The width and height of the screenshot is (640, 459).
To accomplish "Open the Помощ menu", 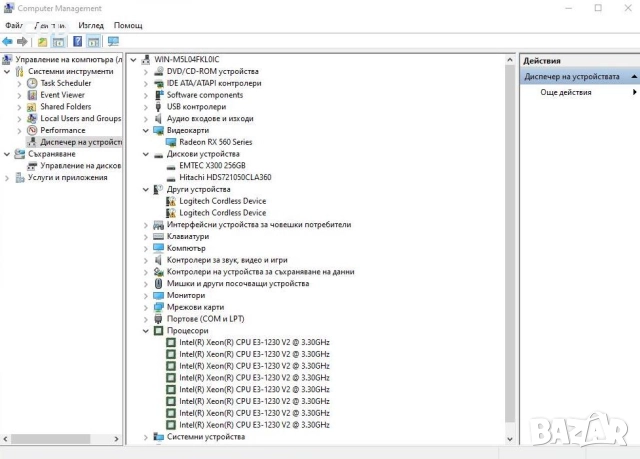I will coord(128,25).
